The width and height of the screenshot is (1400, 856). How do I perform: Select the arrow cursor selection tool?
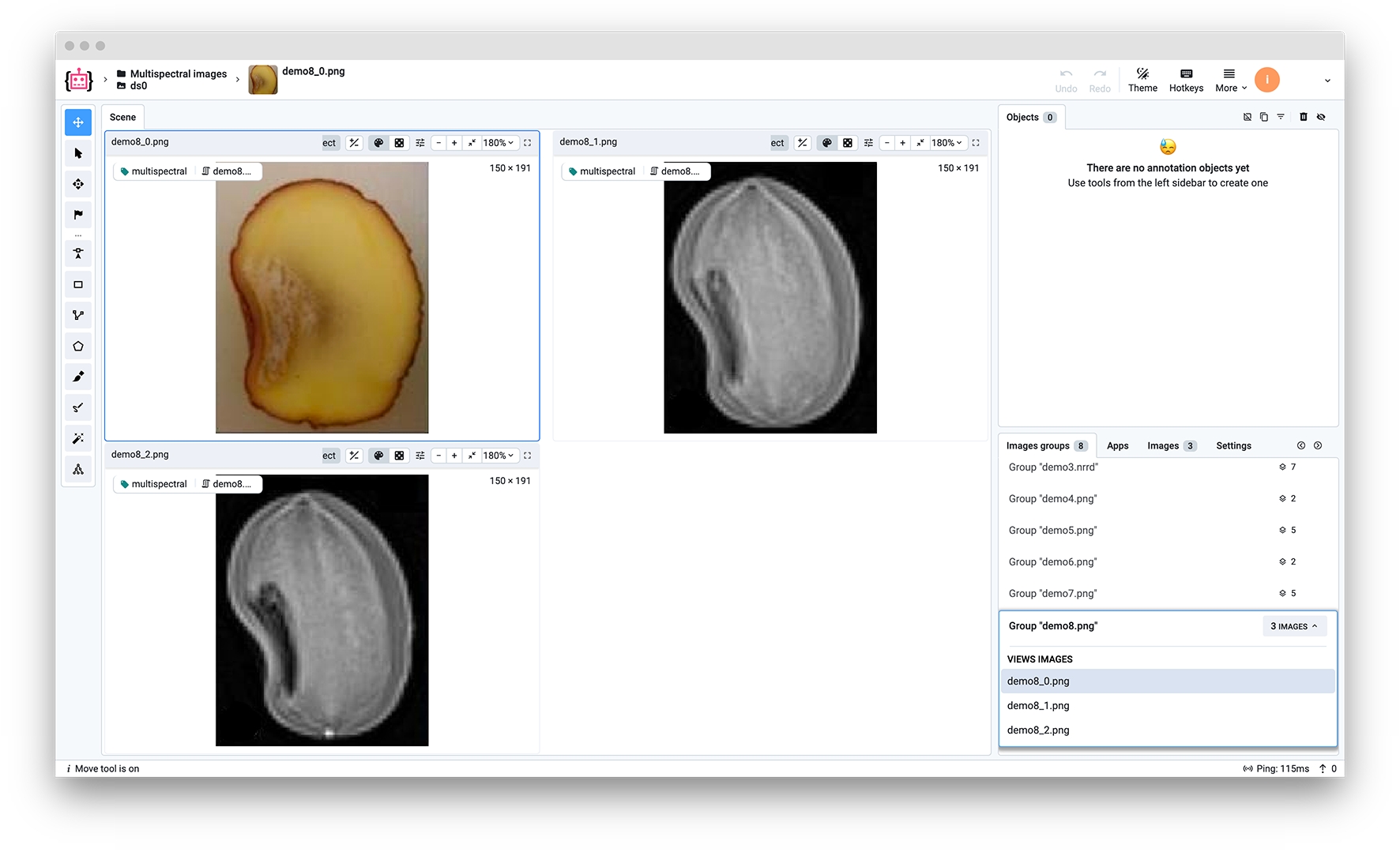click(x=78, y=153)
